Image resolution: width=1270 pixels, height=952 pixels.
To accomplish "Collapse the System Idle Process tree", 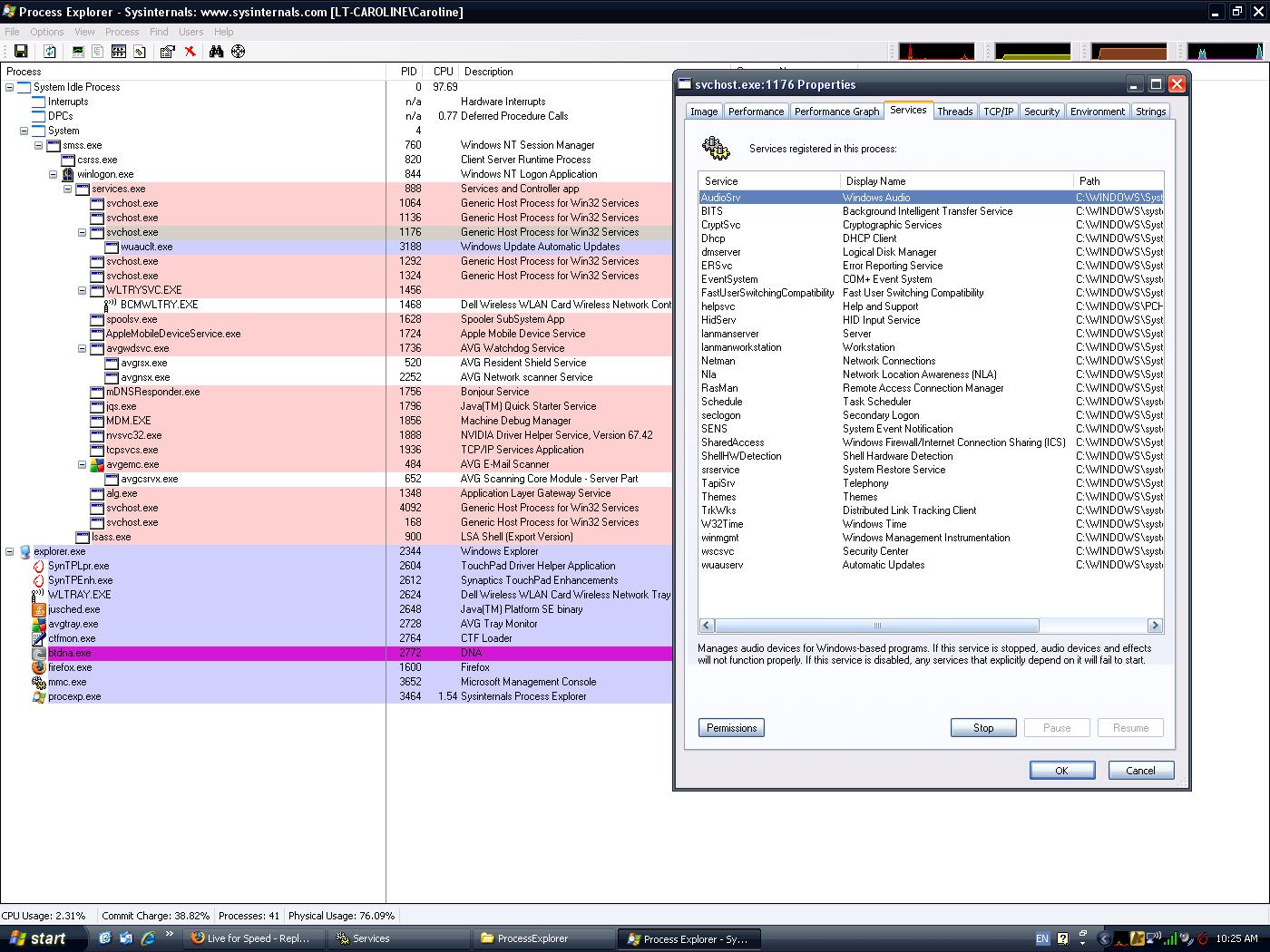I will (10, 87).
